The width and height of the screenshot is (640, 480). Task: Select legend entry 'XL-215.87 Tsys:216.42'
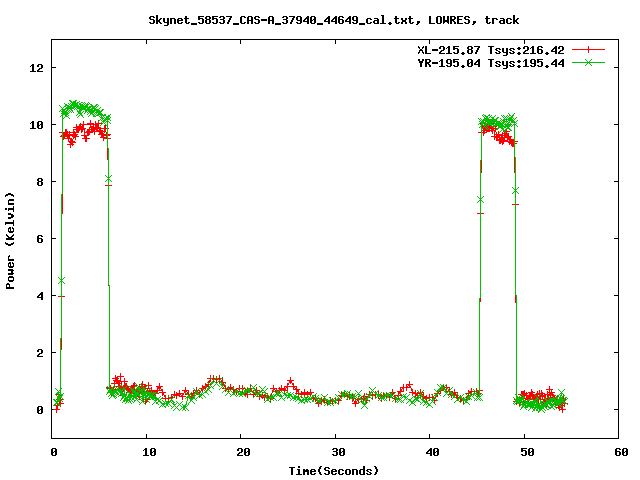(491, 50)
